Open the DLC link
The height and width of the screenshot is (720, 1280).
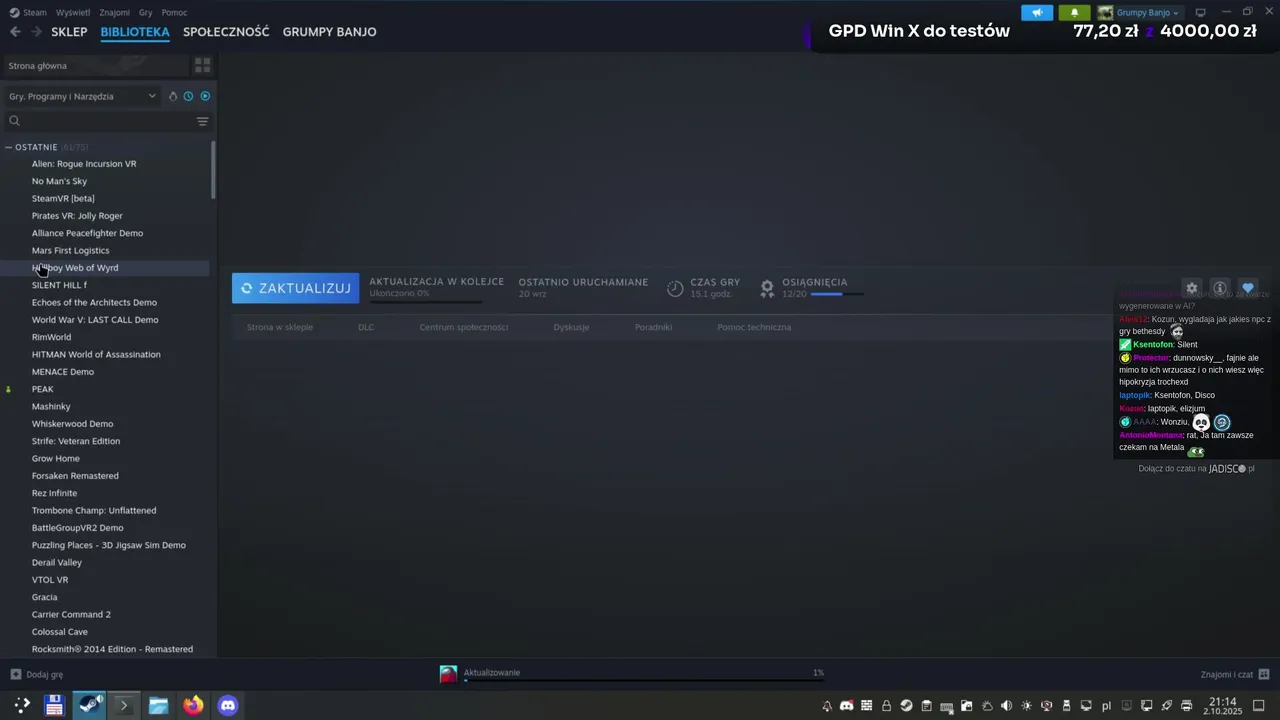(366, 327)
